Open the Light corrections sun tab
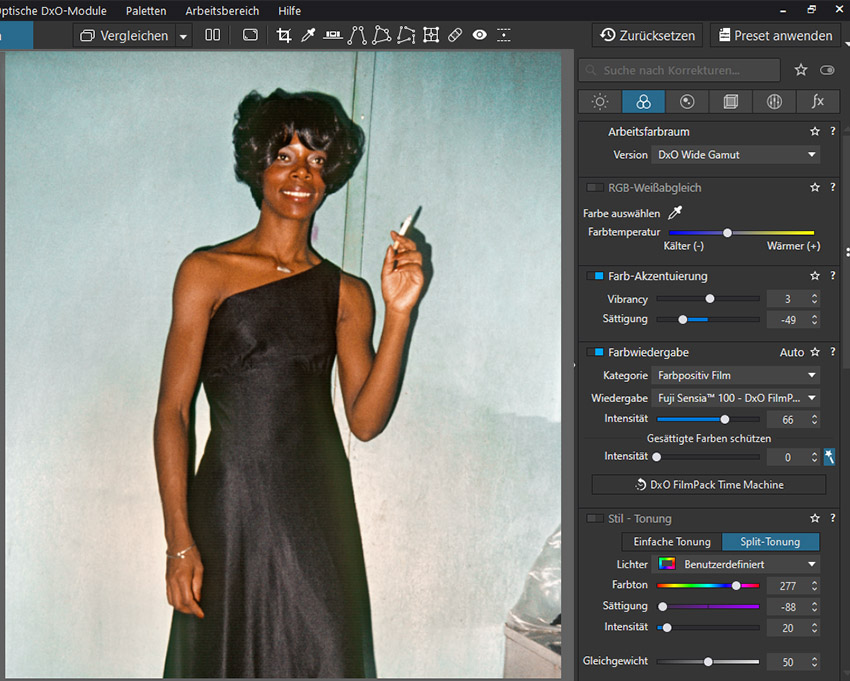Image resolution: width=850 pixels, height=681 pixels. pyautogui.click(x=600, y=102)
